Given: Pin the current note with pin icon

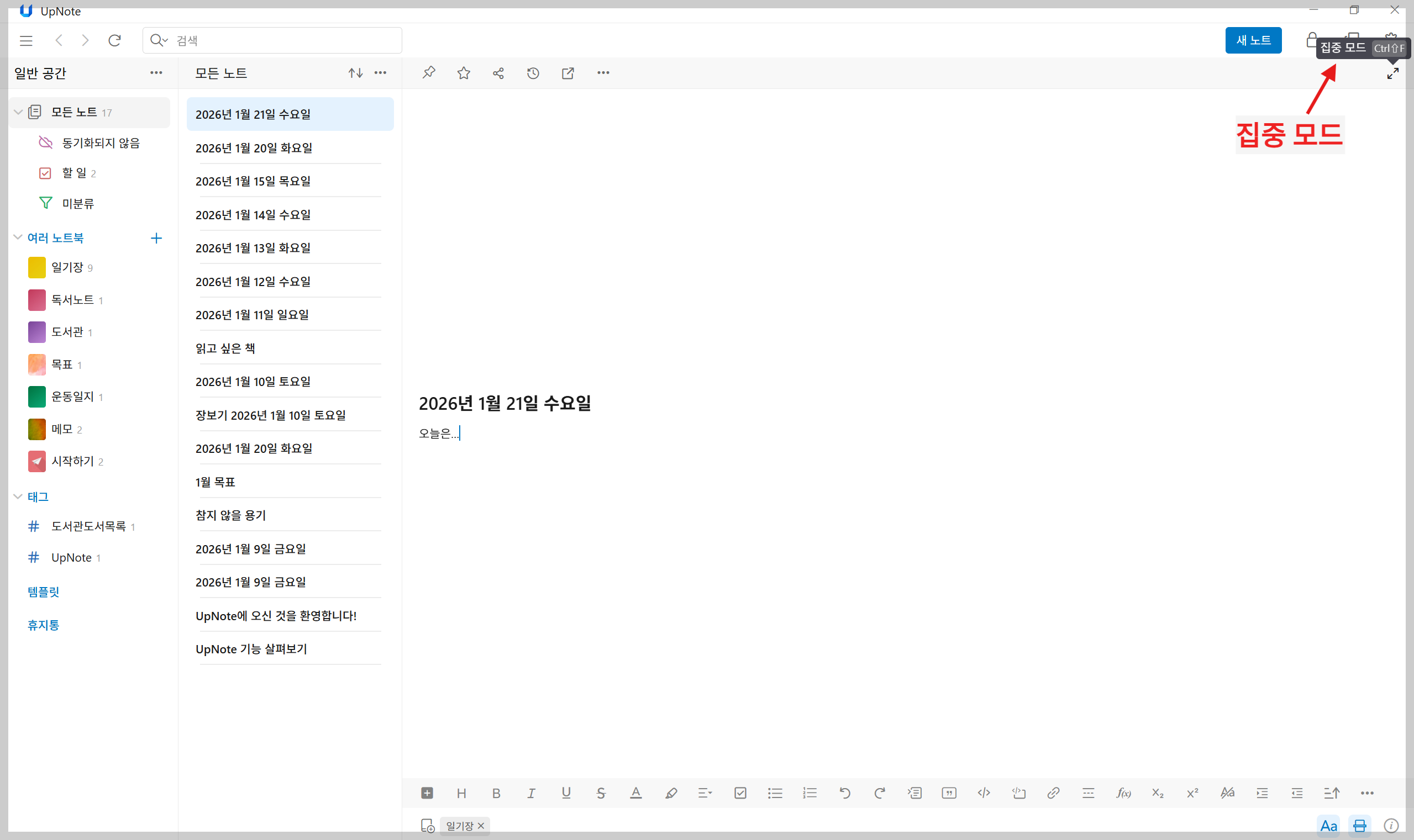Looking at the screenshot, I should click(x=429, y=73).
